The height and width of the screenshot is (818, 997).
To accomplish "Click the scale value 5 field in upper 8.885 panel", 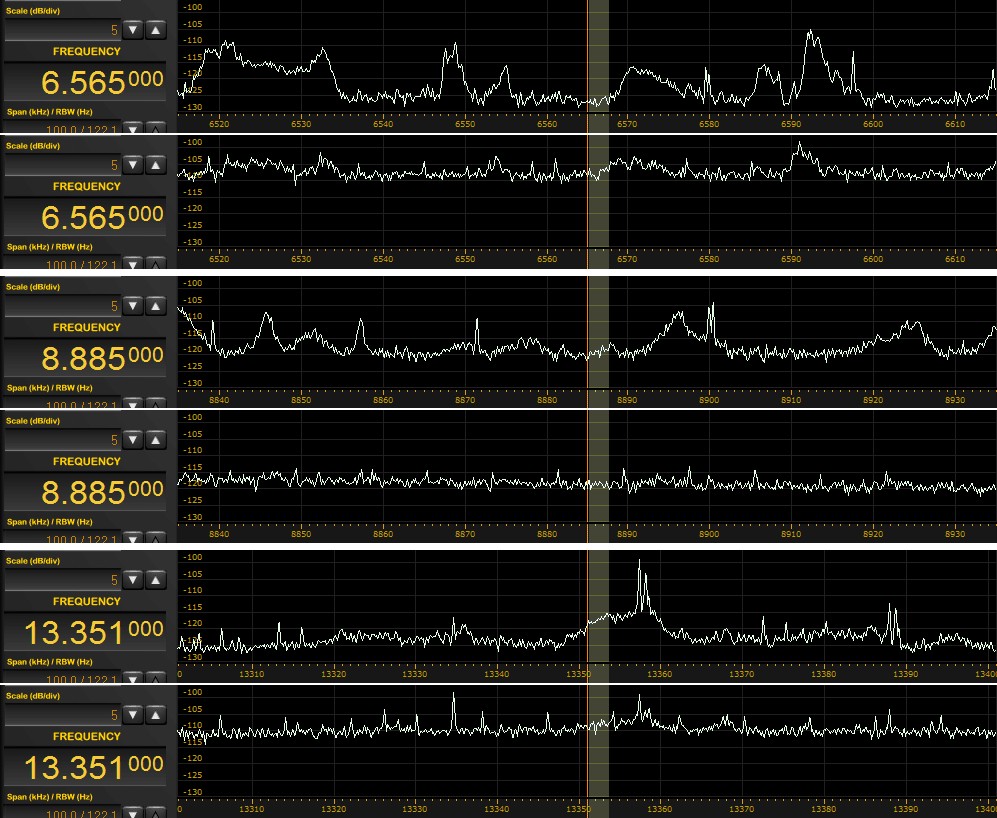I will click(62, 306).
